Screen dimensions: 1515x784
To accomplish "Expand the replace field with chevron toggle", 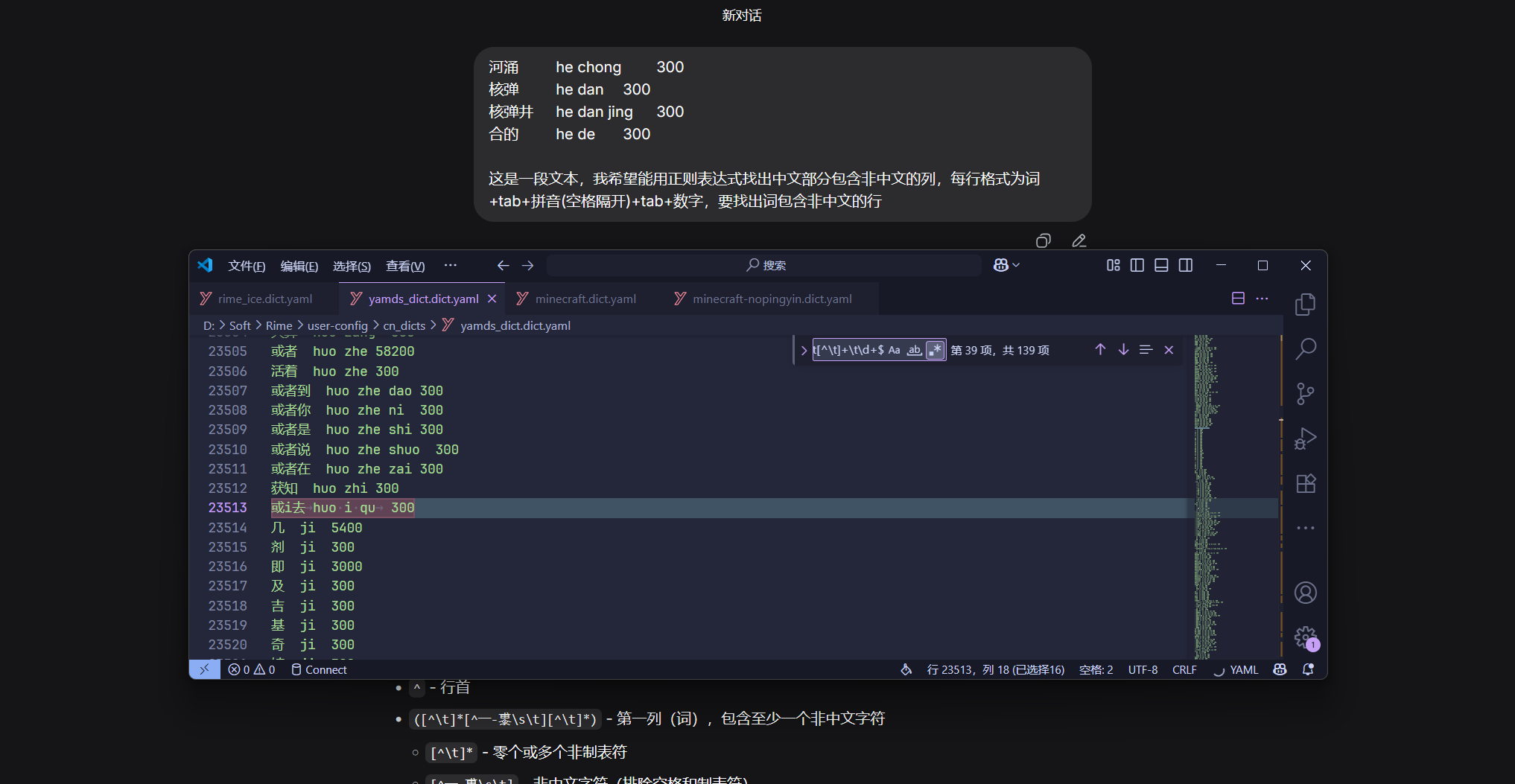I will [x=804, y=350].
